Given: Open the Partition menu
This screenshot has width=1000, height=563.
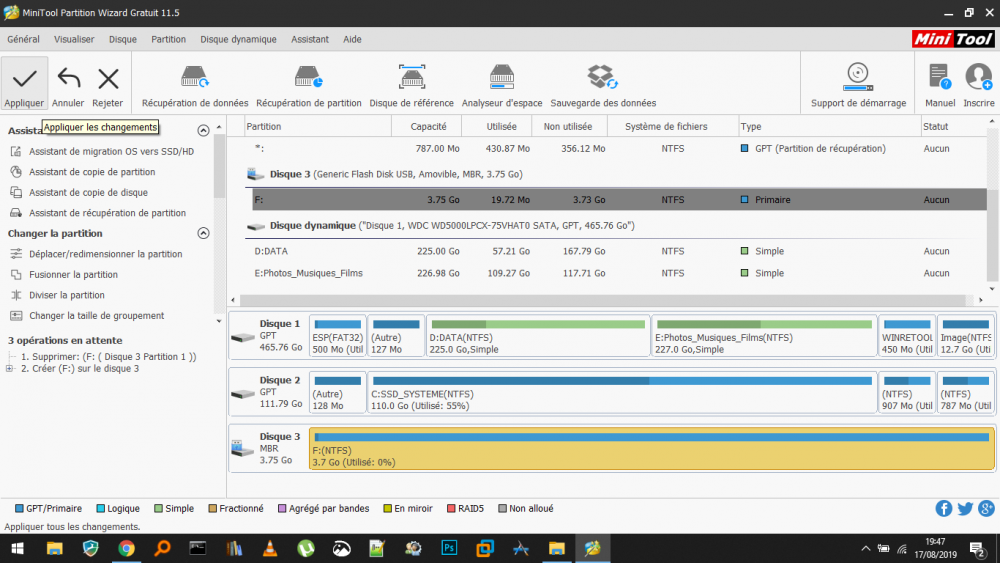Looking at the screenshot, I should [x=168, y=39].
